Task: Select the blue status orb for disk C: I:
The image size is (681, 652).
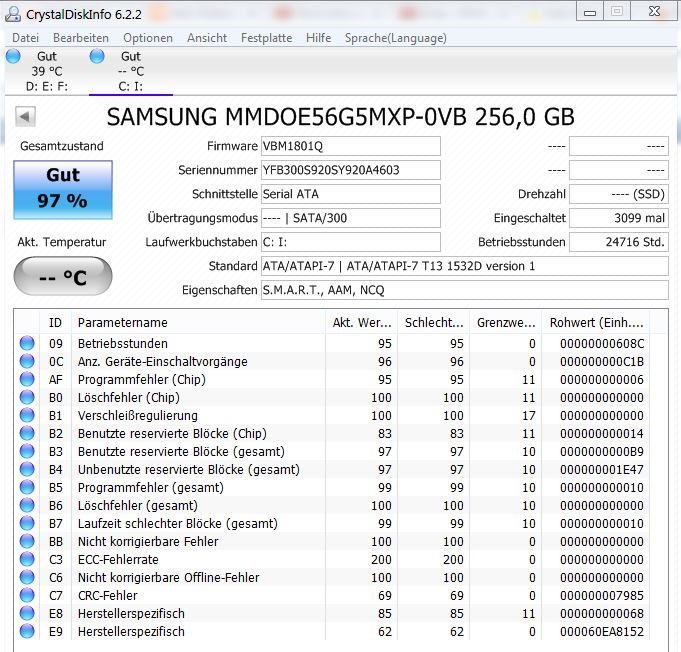Action: coord(97,56)
